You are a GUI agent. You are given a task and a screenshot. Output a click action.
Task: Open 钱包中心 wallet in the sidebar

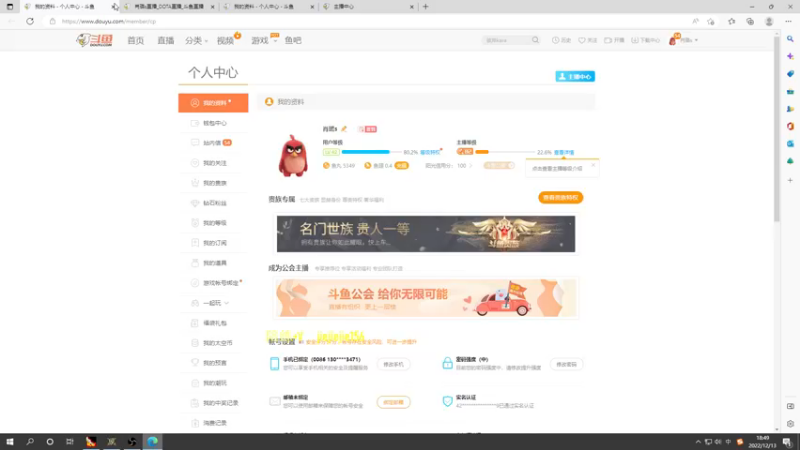pos(213,123)
